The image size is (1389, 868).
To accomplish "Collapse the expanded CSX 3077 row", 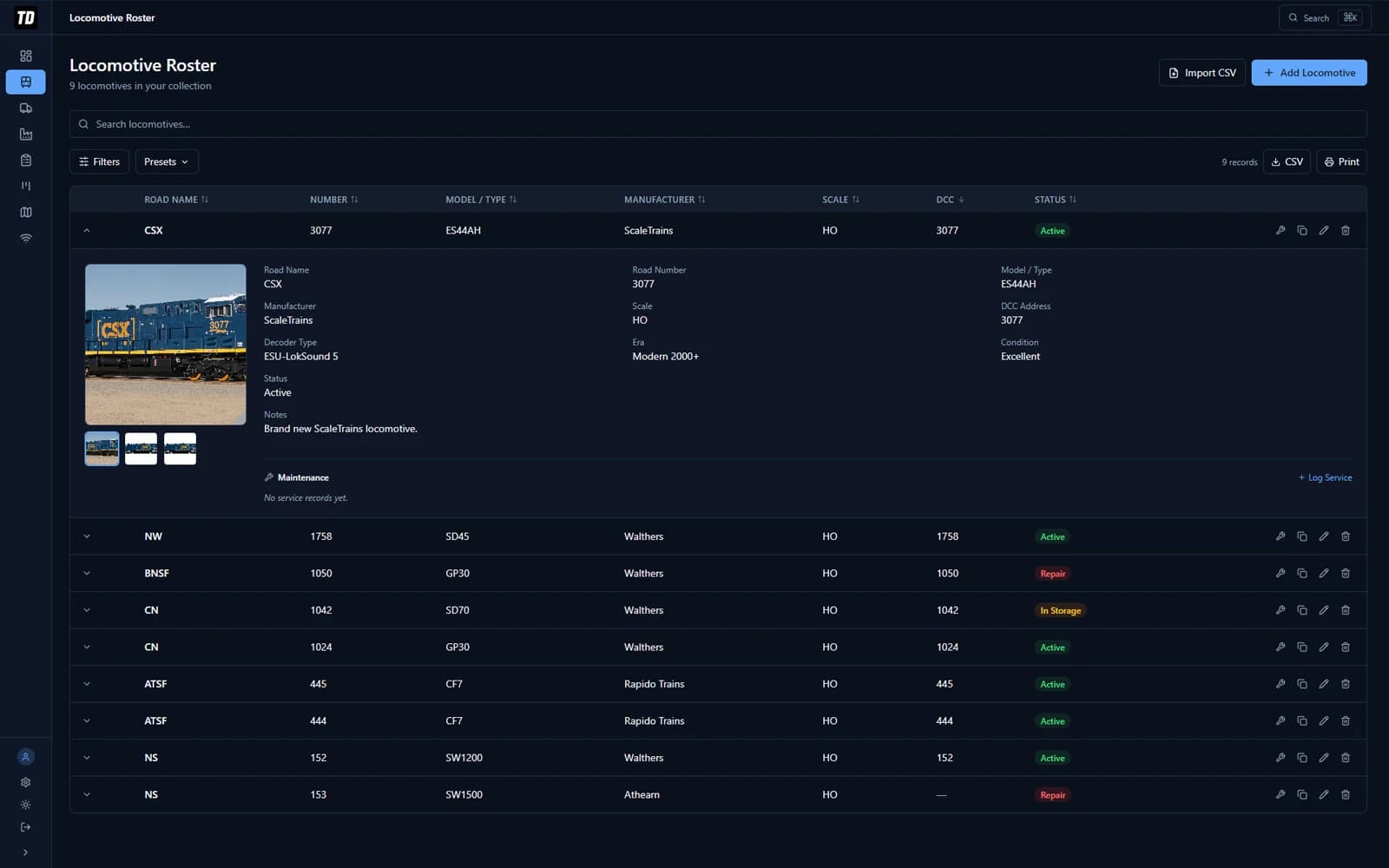I will tap(86, 230).
